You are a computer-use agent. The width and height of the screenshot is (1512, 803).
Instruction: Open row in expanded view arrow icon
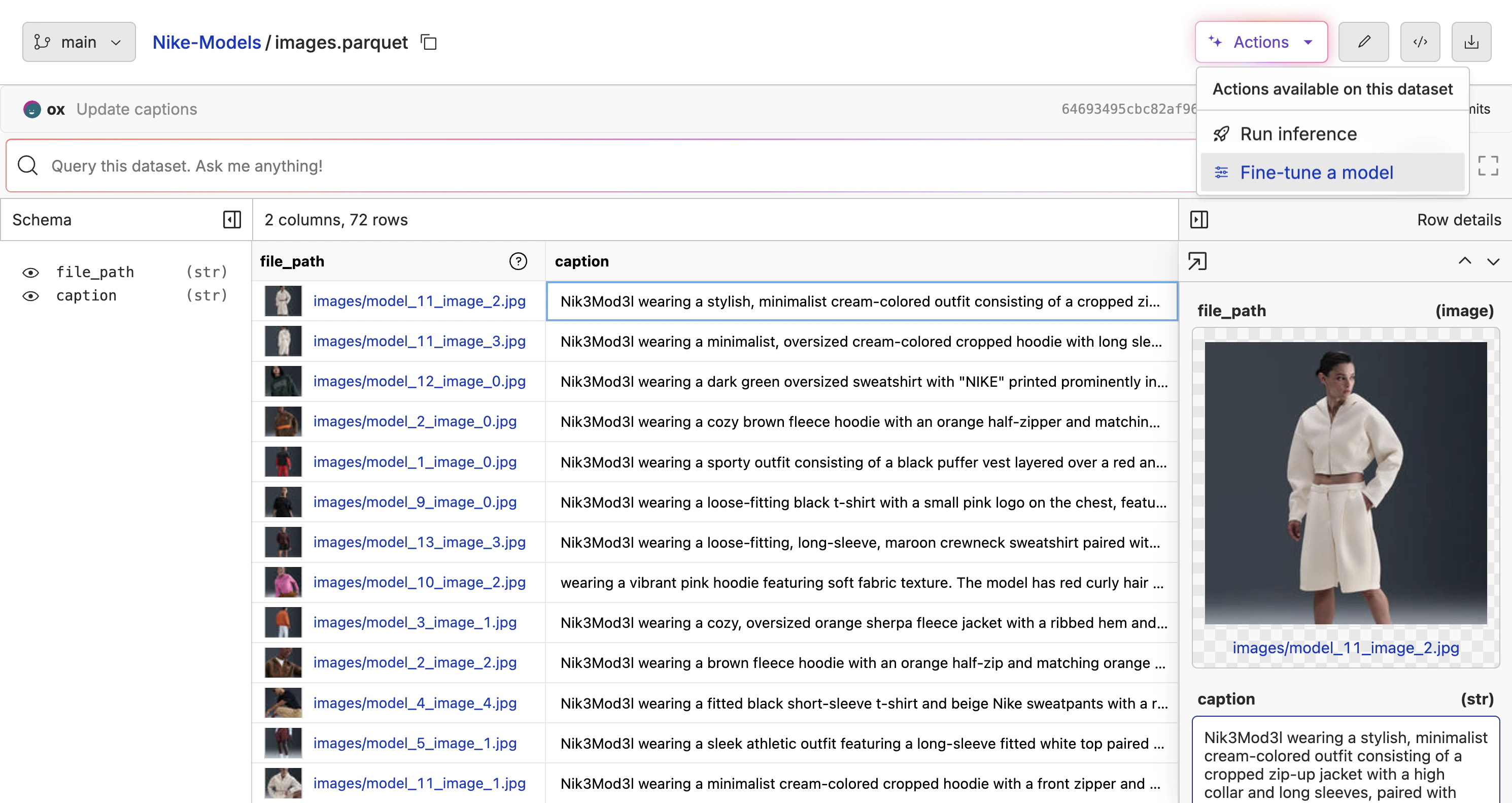click(1197, 261)
